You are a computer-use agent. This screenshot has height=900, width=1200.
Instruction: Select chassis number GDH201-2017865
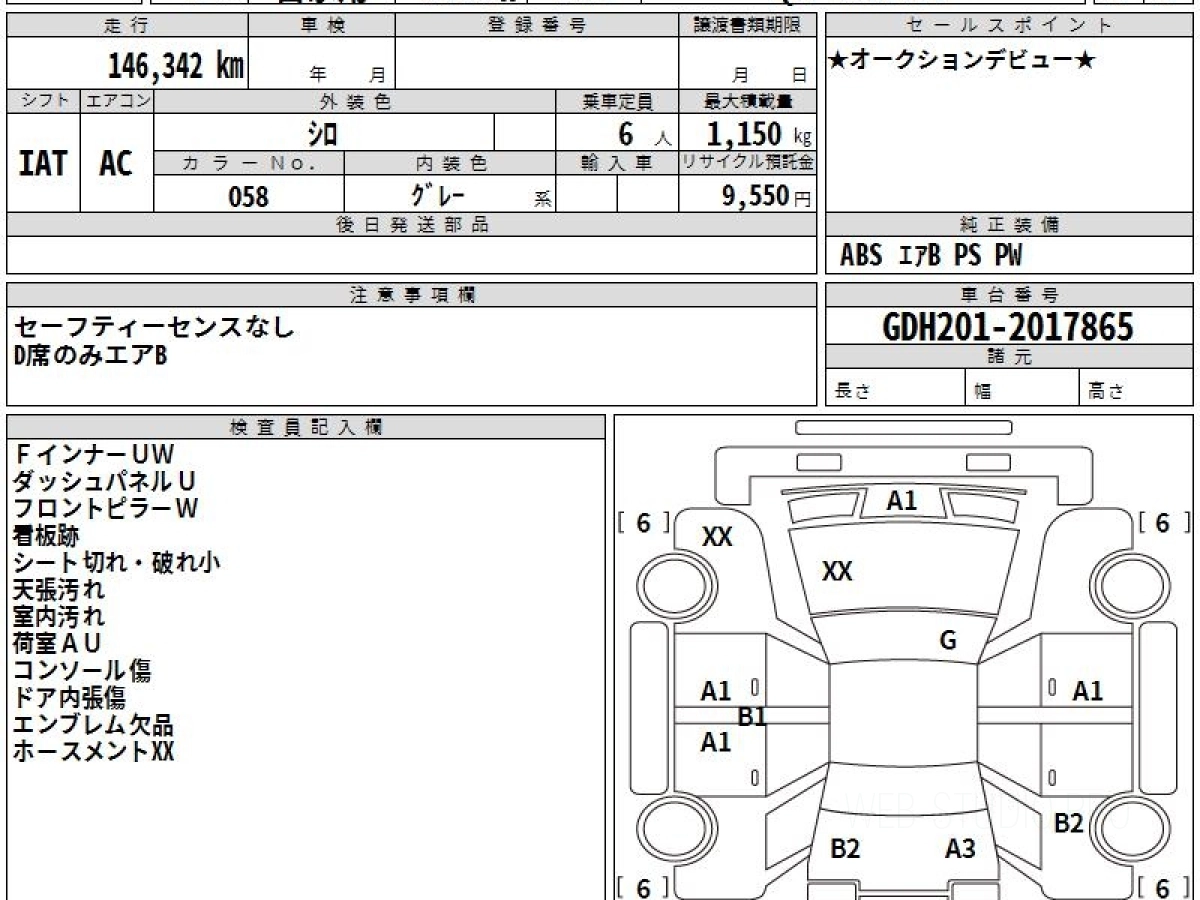pos(1008,326)
